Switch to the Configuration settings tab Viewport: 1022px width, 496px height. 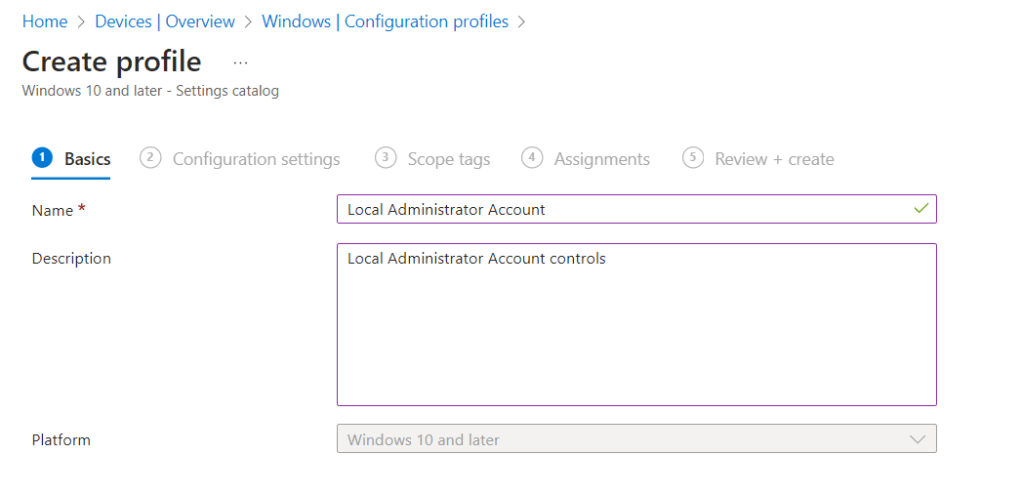tap(256, 159)
